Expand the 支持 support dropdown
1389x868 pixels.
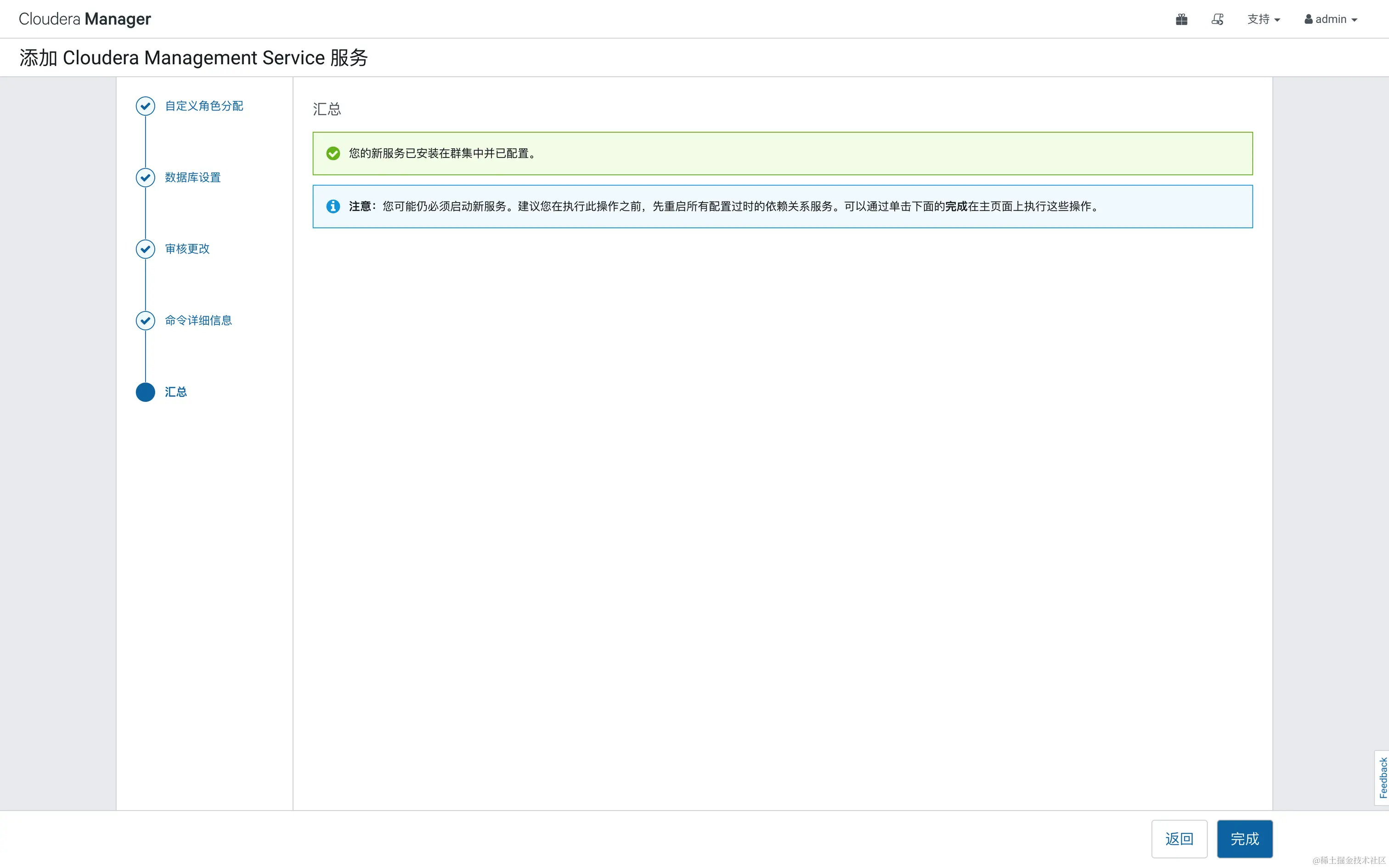tap(1263, 19)
